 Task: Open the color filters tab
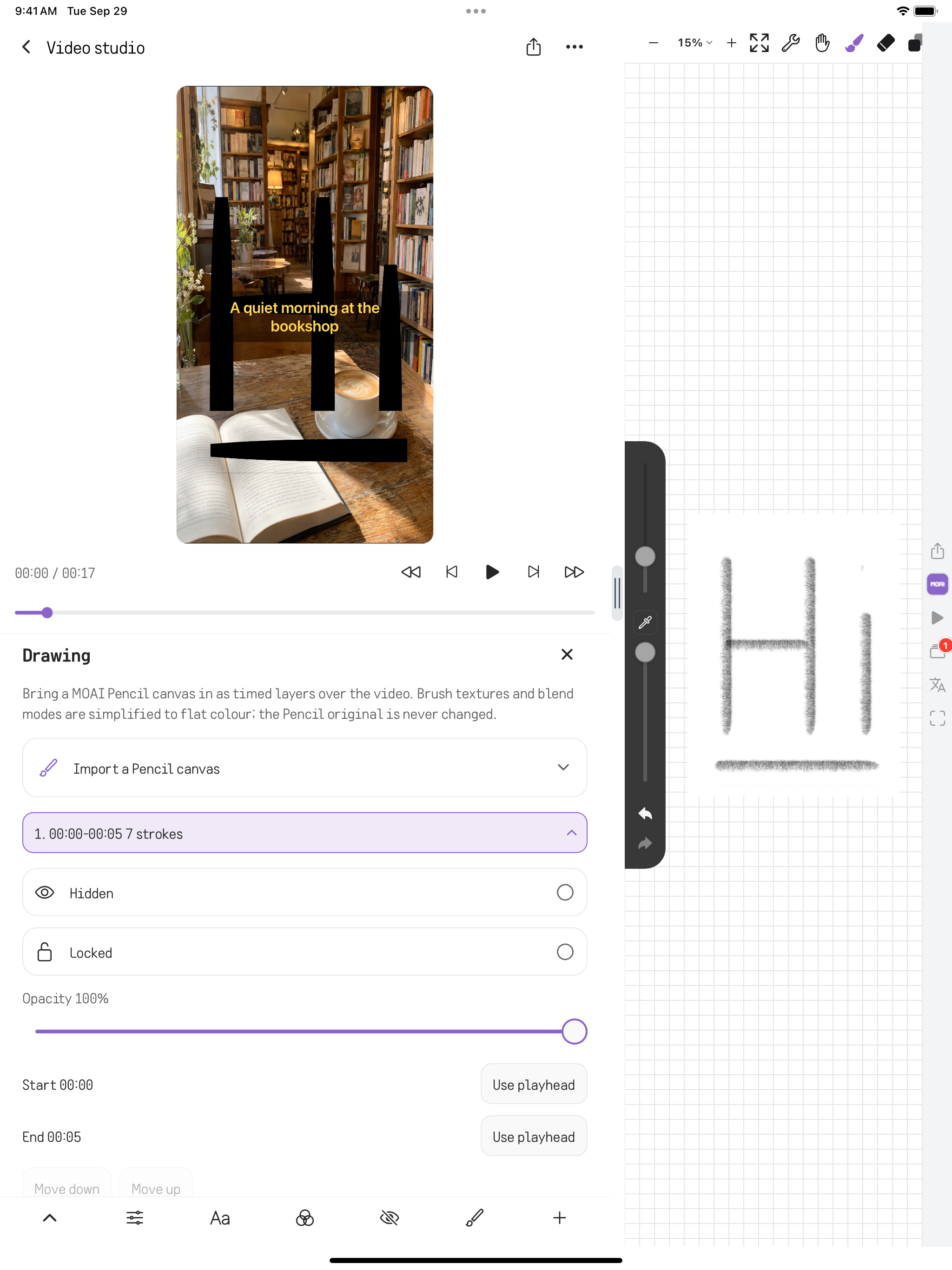304,1218
